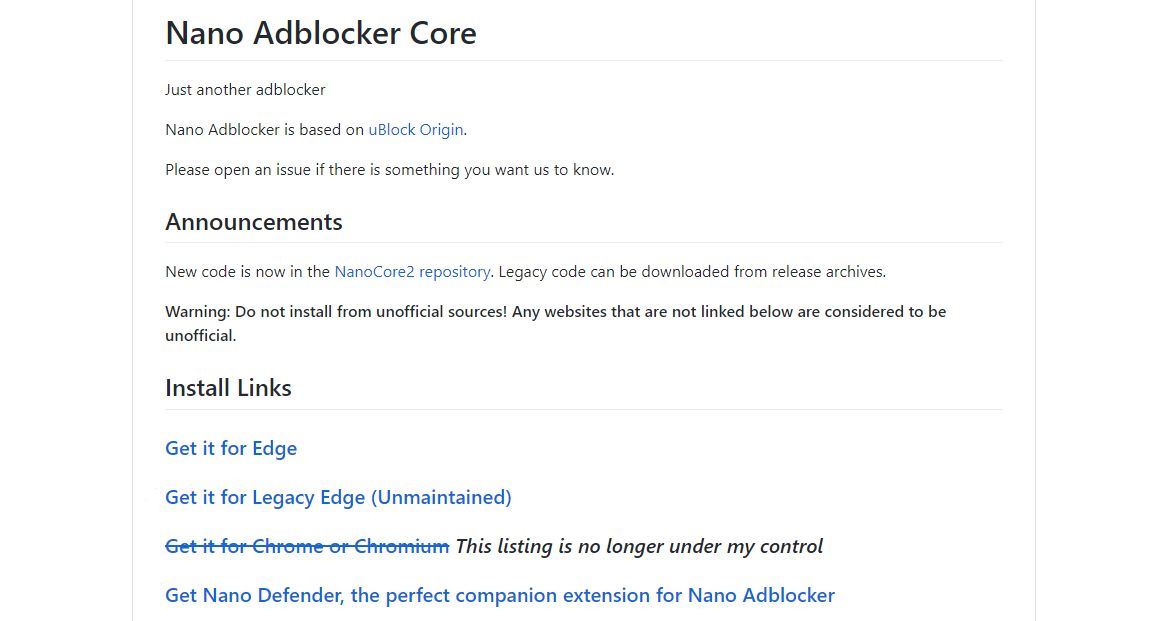
Task: Click the 'Please open an issue' sentence
Action: point(390,169)
